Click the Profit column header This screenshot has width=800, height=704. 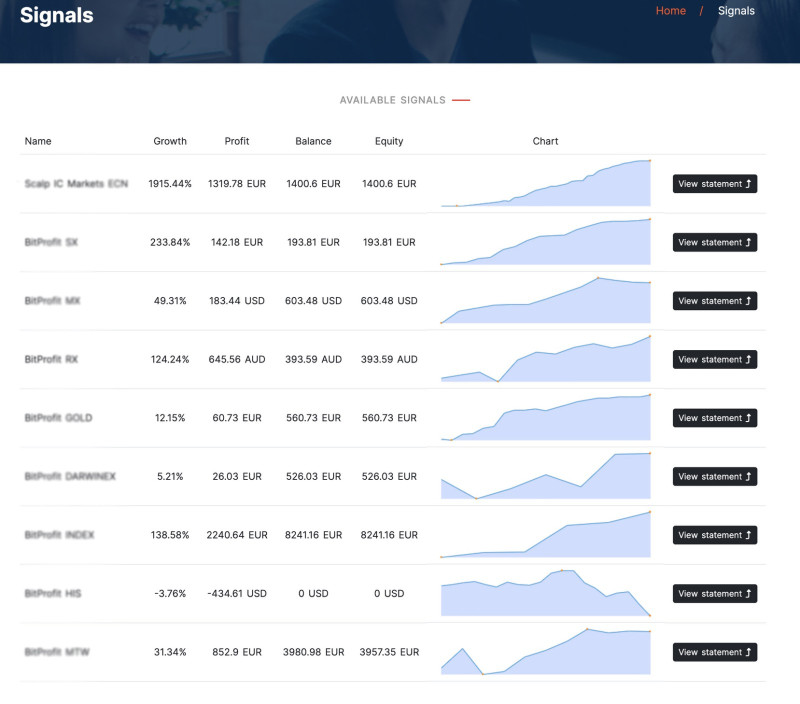click(x=237, y=141)
